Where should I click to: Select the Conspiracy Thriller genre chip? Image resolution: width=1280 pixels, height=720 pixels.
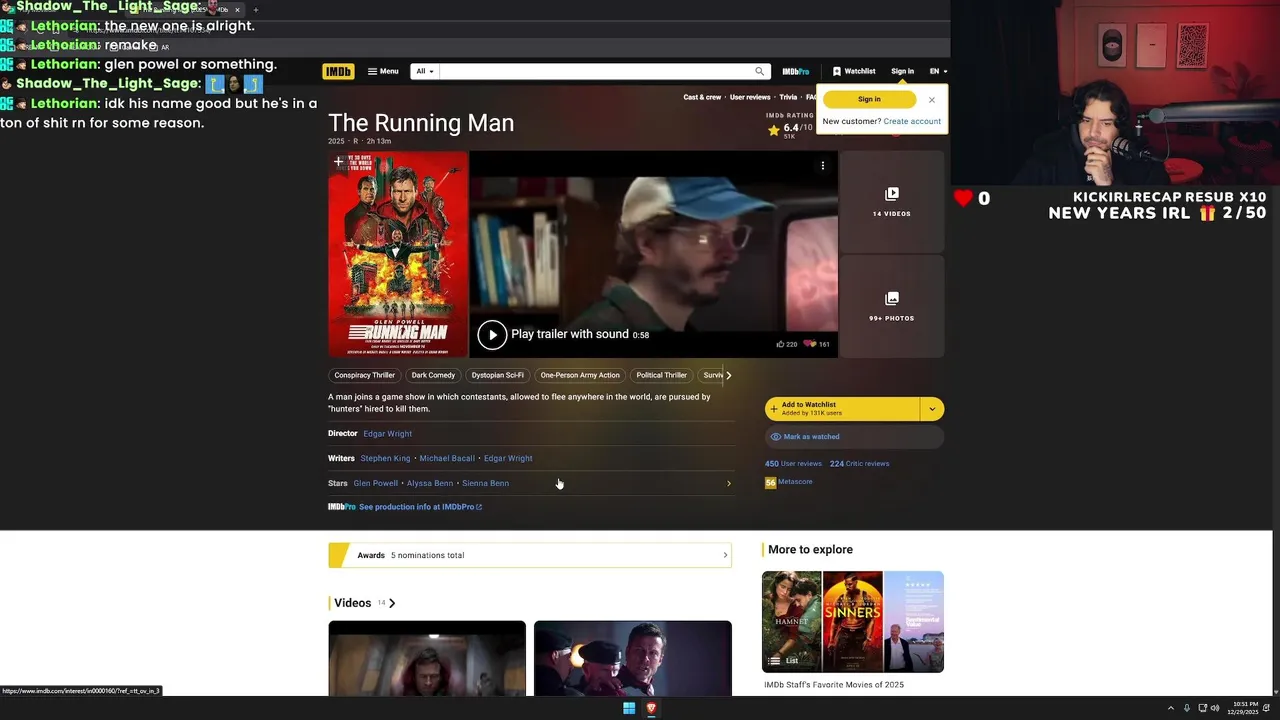point(365,375)
